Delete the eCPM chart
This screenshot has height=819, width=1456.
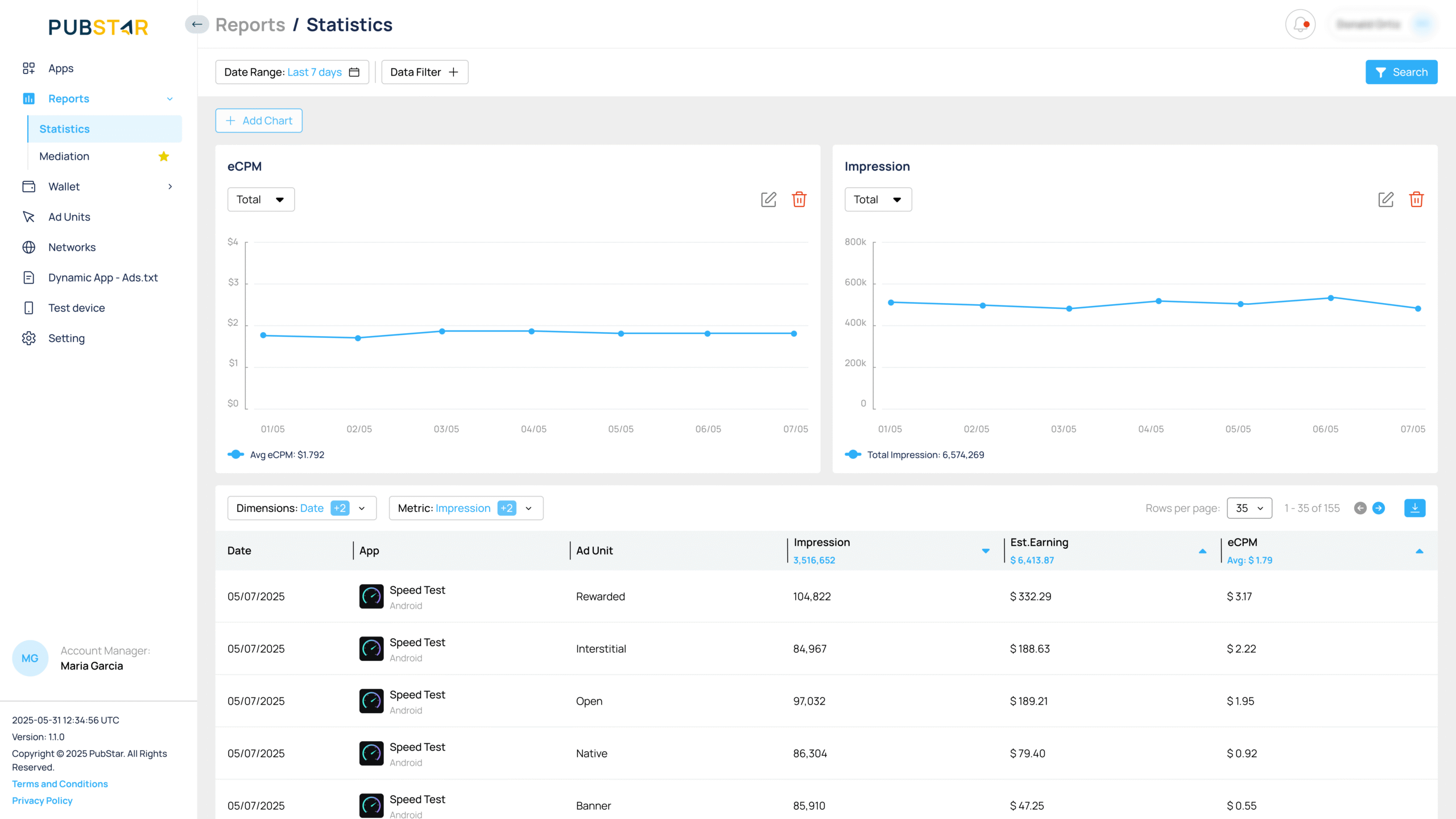point(799,200)
